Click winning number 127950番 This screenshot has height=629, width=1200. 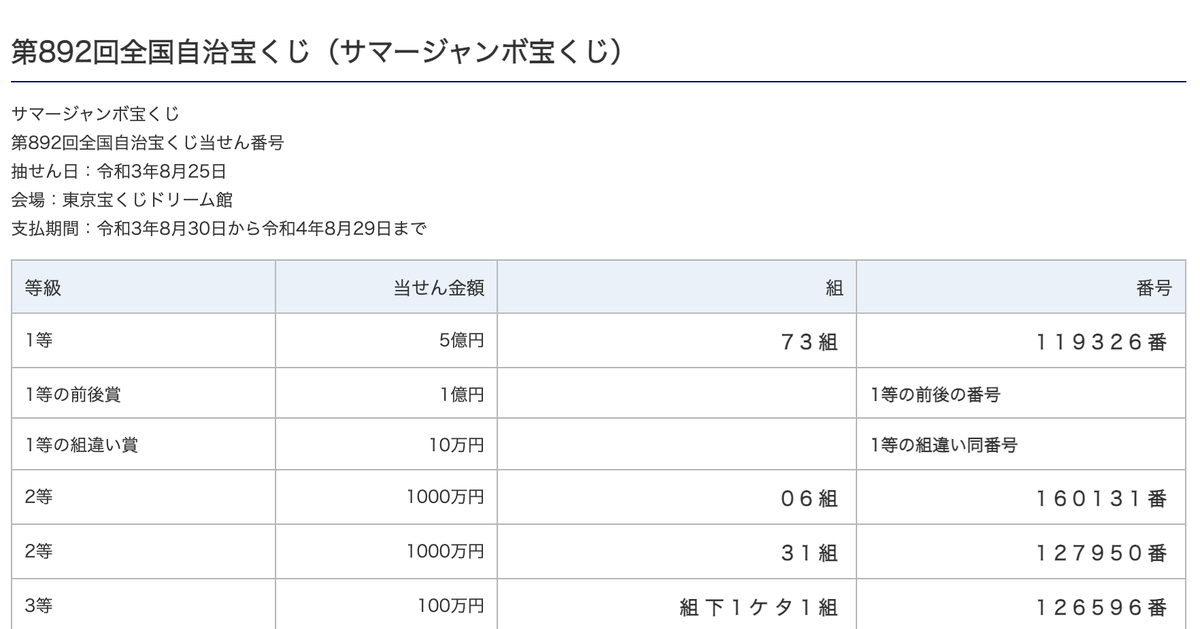tap(1100, 552)
